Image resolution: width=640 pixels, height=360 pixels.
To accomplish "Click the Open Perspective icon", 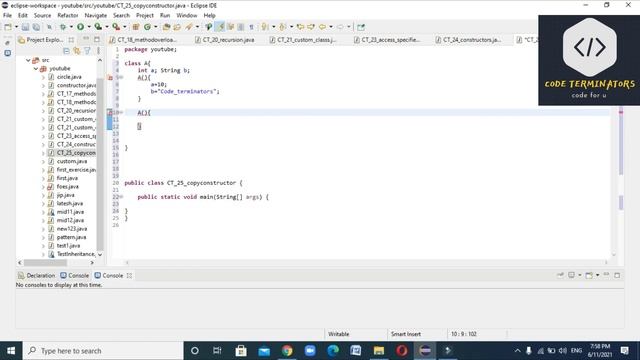I will click(361, 27).
